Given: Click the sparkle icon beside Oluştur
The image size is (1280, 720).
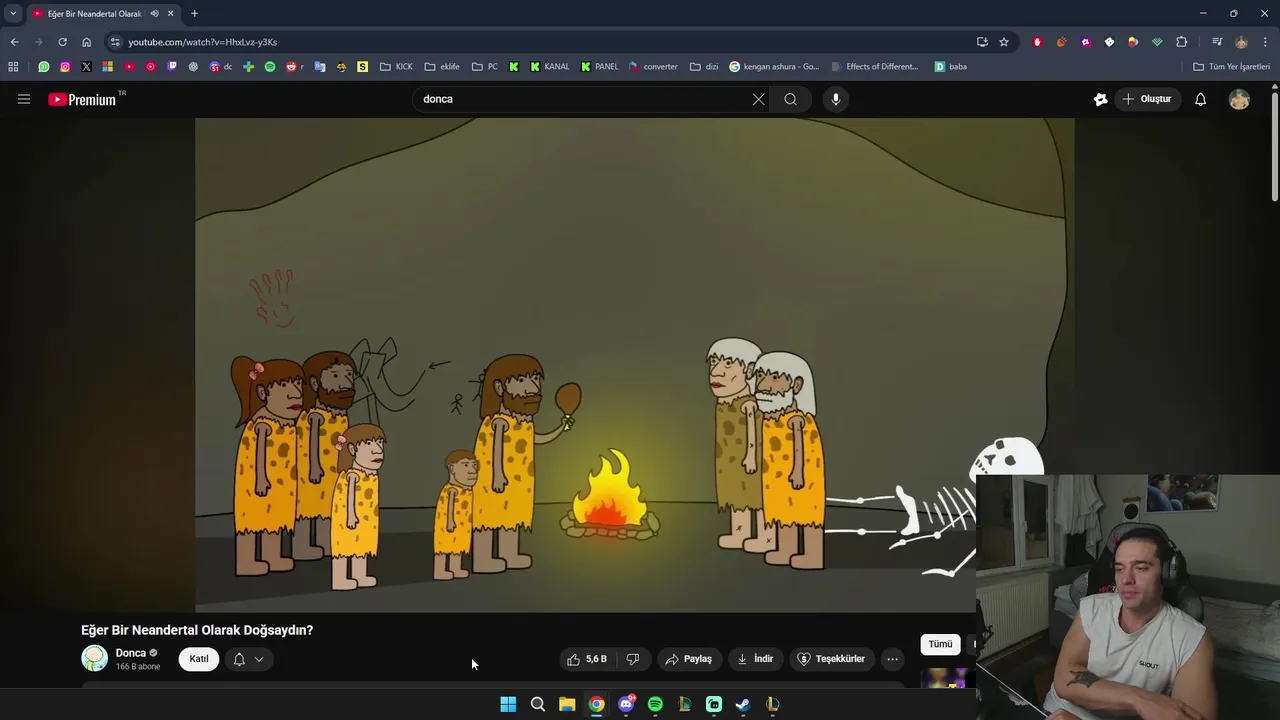Looking at the screenshot, I should pyautogui.click(x=1100, y=99).
